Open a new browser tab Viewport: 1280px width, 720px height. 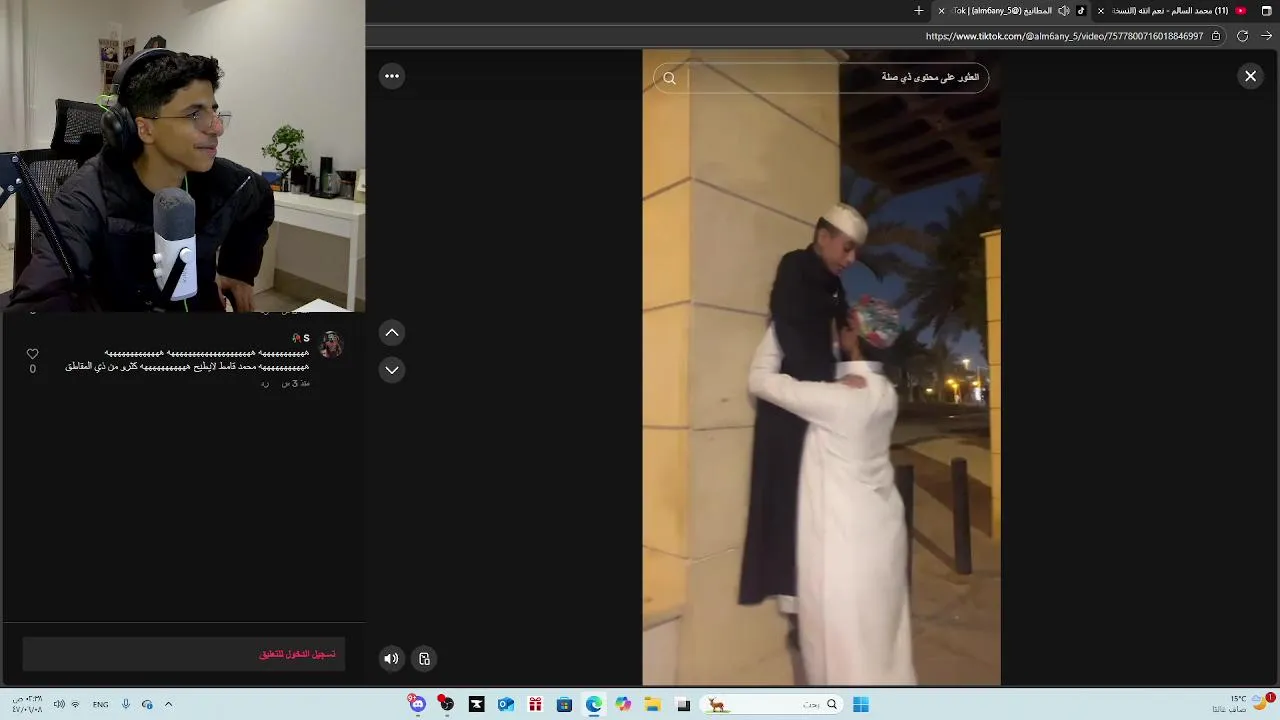tap(919, 10)
